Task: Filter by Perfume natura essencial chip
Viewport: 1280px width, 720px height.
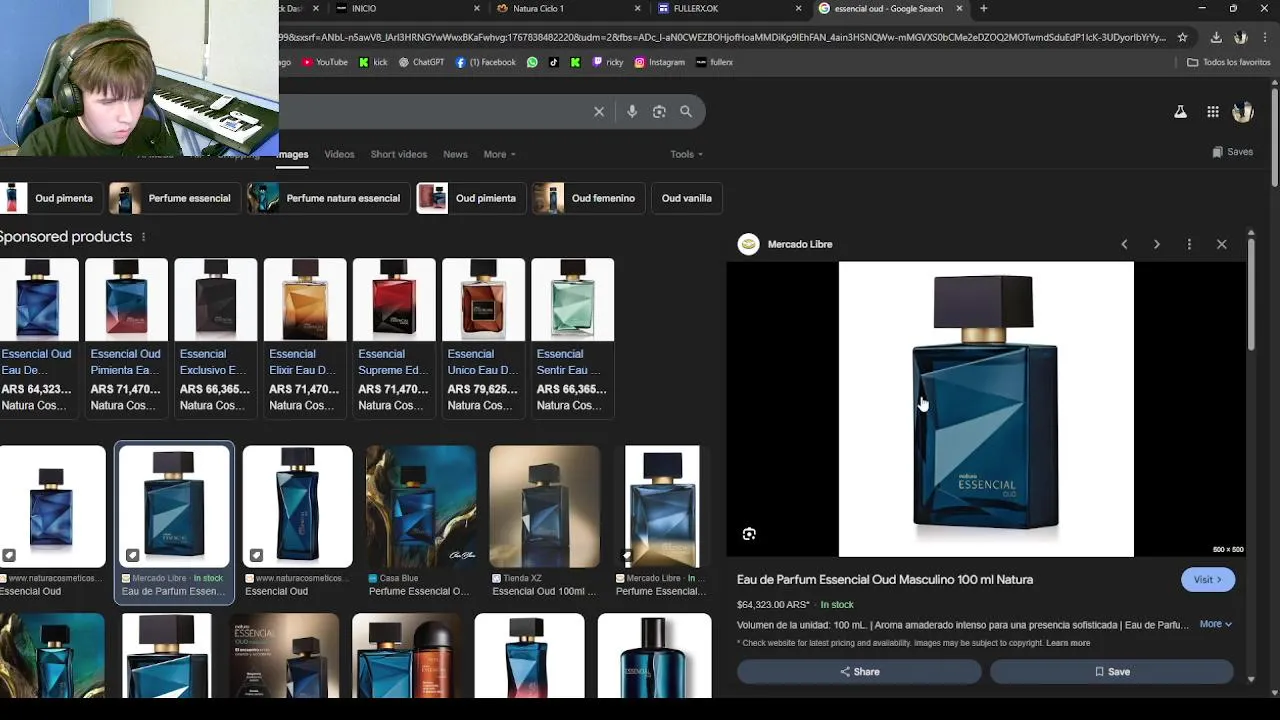Action: [328, 198]
